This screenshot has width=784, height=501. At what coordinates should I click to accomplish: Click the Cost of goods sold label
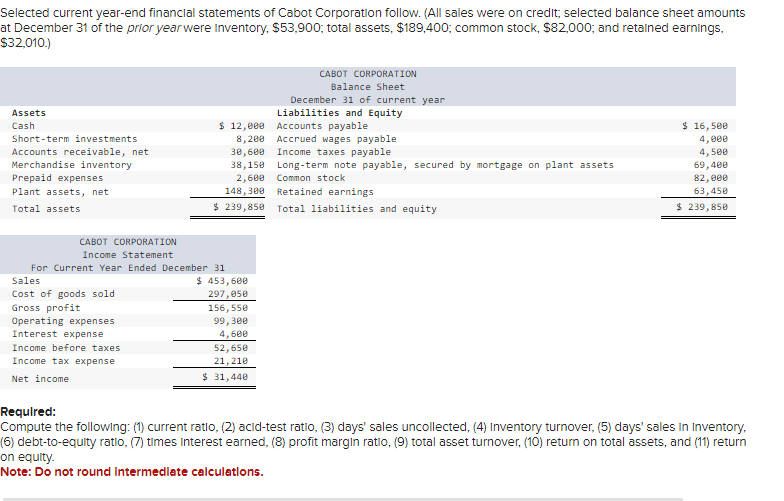(63, 294)
